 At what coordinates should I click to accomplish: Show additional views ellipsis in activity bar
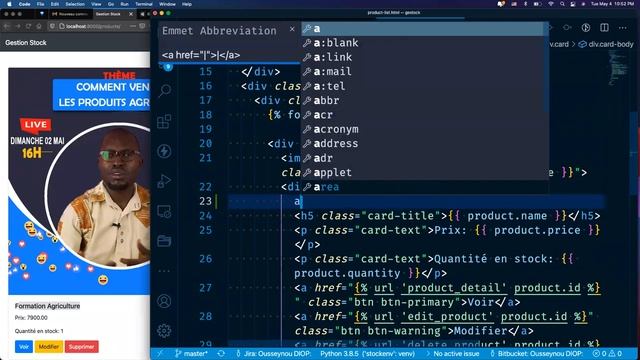point(164,271)
